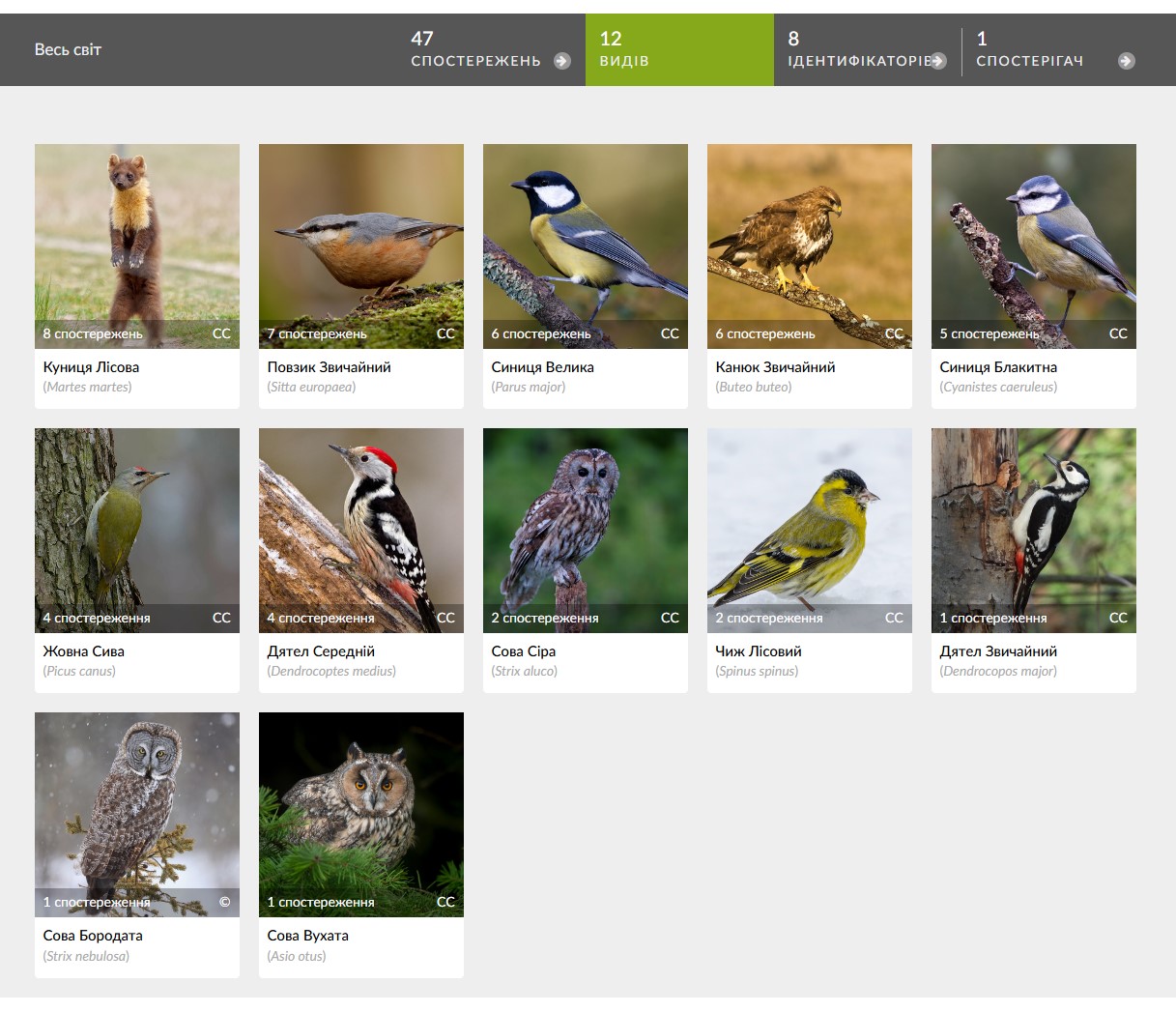1176x1012 pixels.
Task: Click CC license icon on Чиж Лісовий photo
Action: coord(894,618)
